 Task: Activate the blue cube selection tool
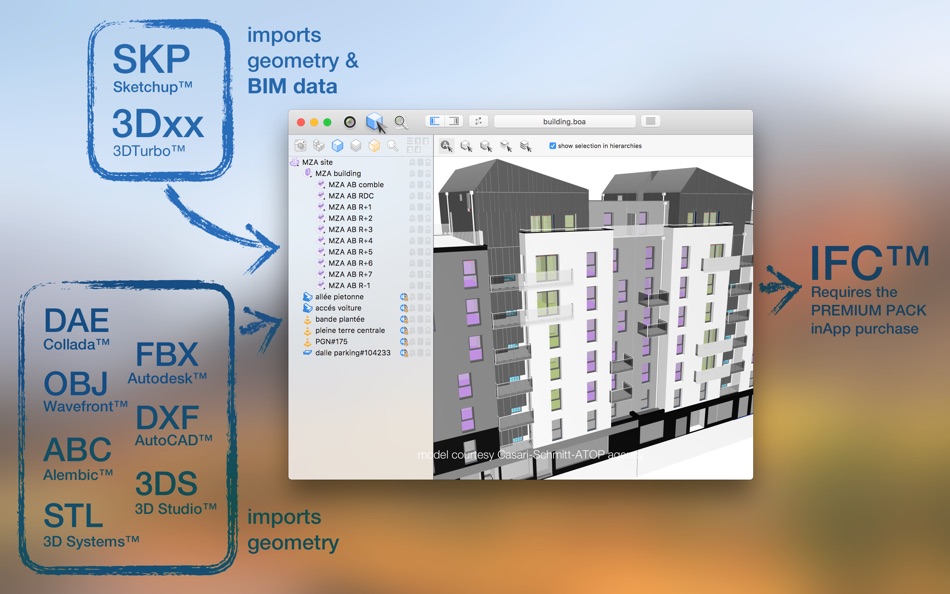tap(376, 122)
